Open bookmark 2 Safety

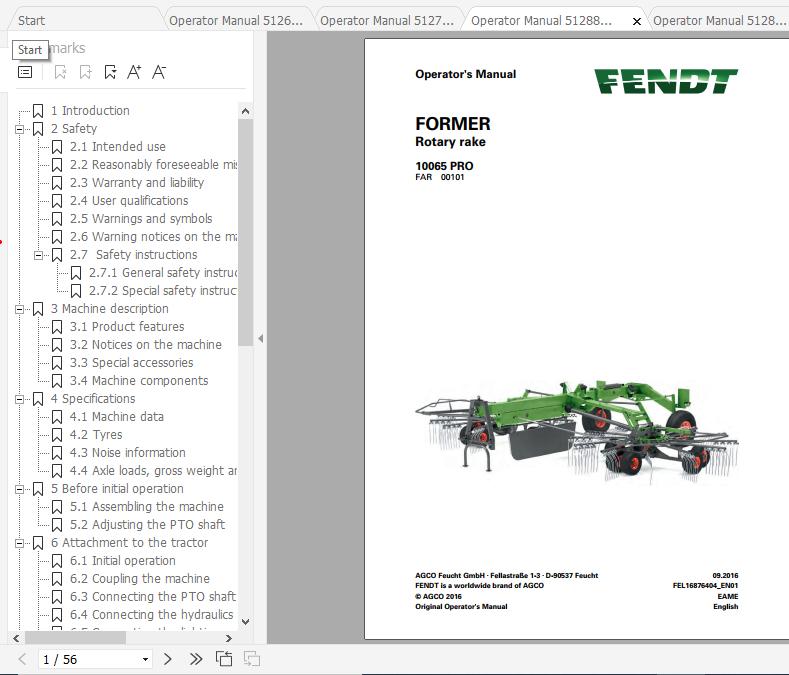click(x=73, y=128)
